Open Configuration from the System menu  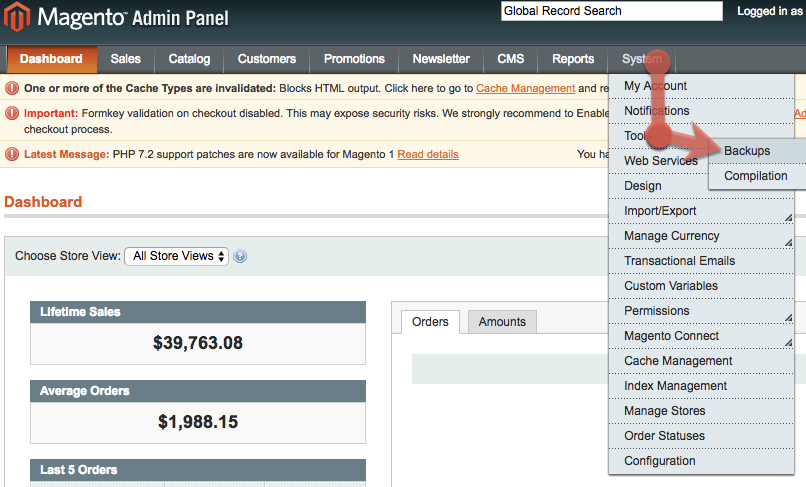pyautogui.click(x=659, y=461)
